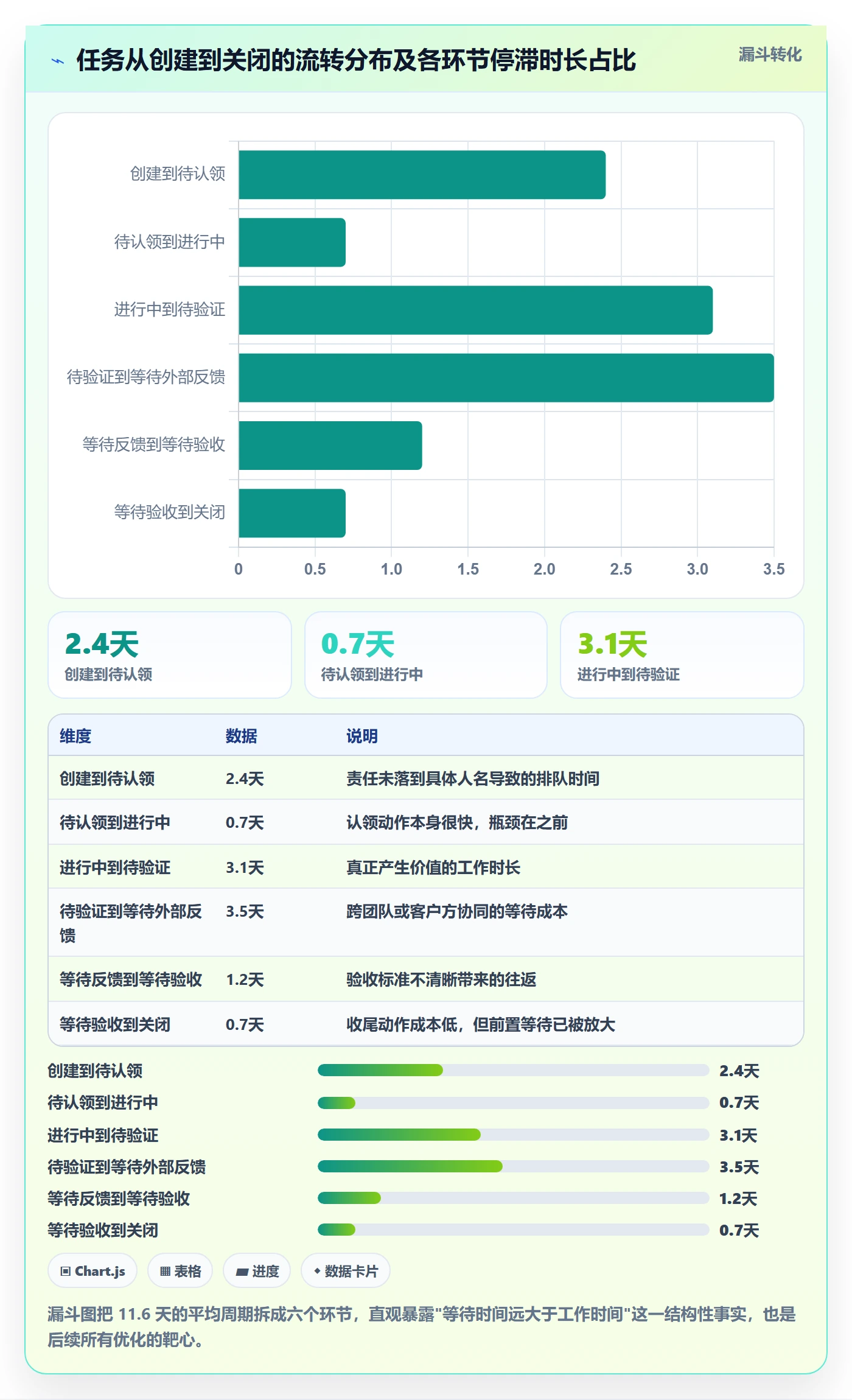Click the 真正产生价值的工作时长 table cell
The height and width of the screenshot is (1400, 852).
[433, 867]
